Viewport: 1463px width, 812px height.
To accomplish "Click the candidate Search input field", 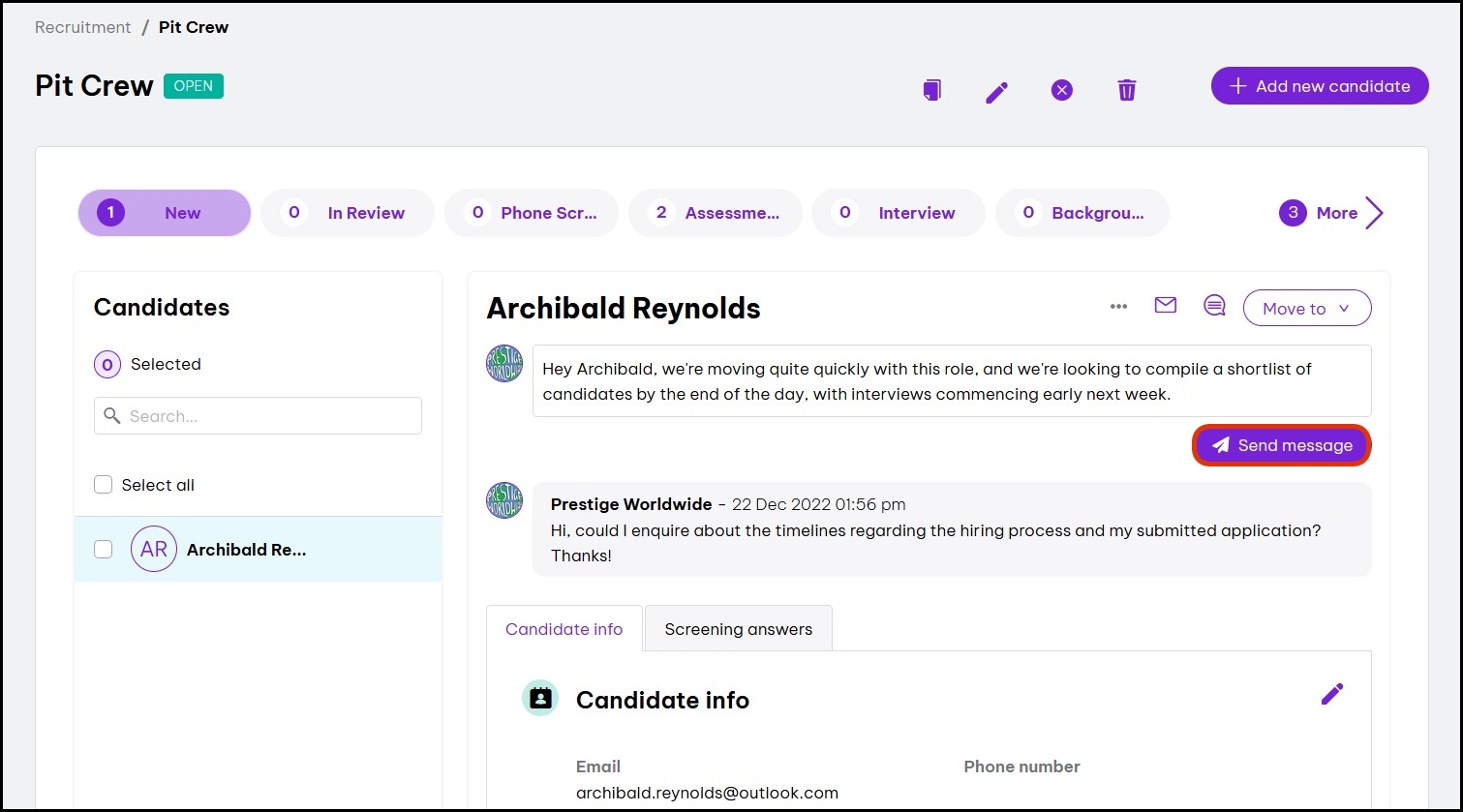I will coord(259,416).
